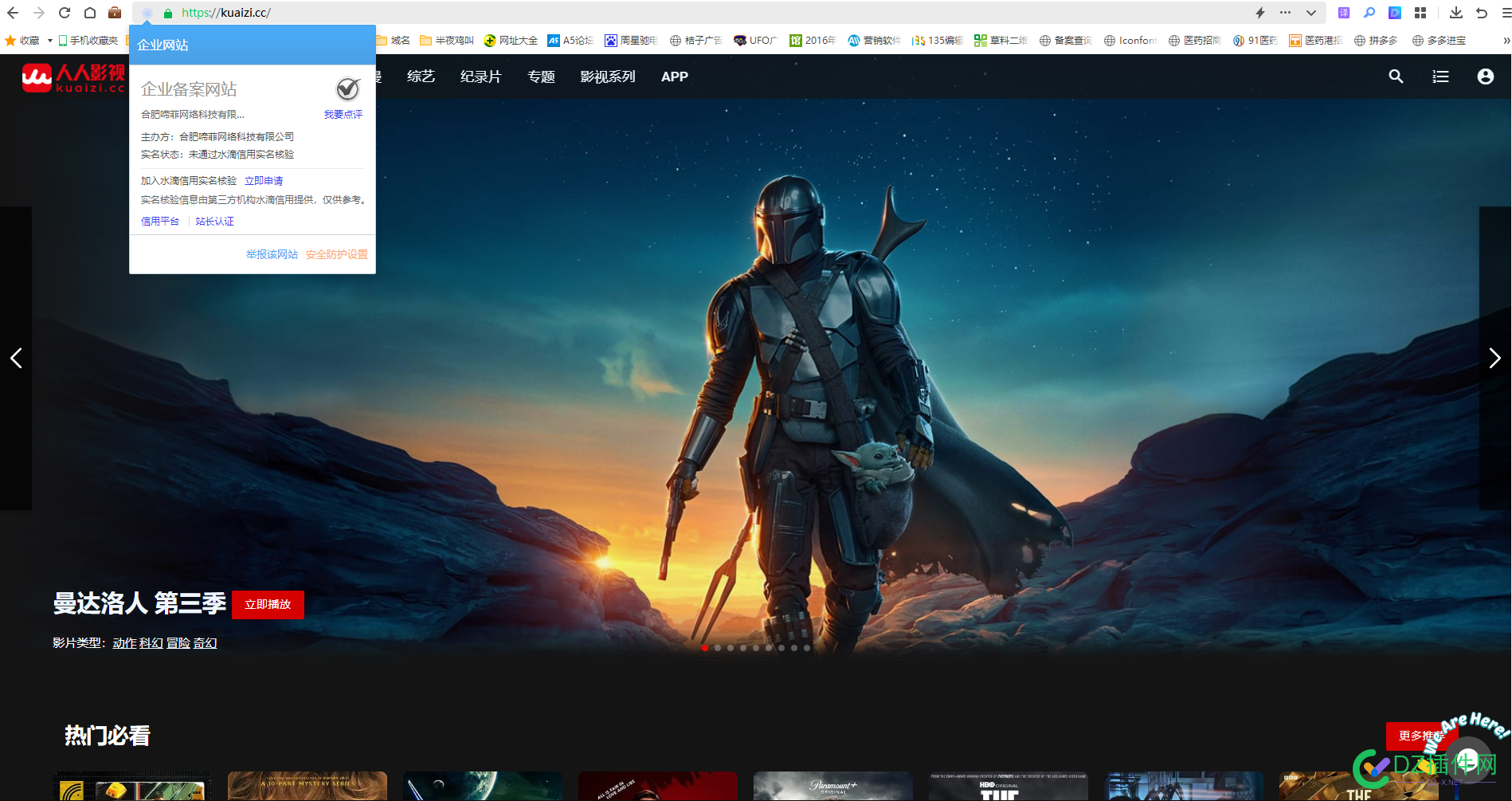Screen dimensions: 1512x801
Task: Open the A5论坛 bookmark
Action: tap(571, 41)
